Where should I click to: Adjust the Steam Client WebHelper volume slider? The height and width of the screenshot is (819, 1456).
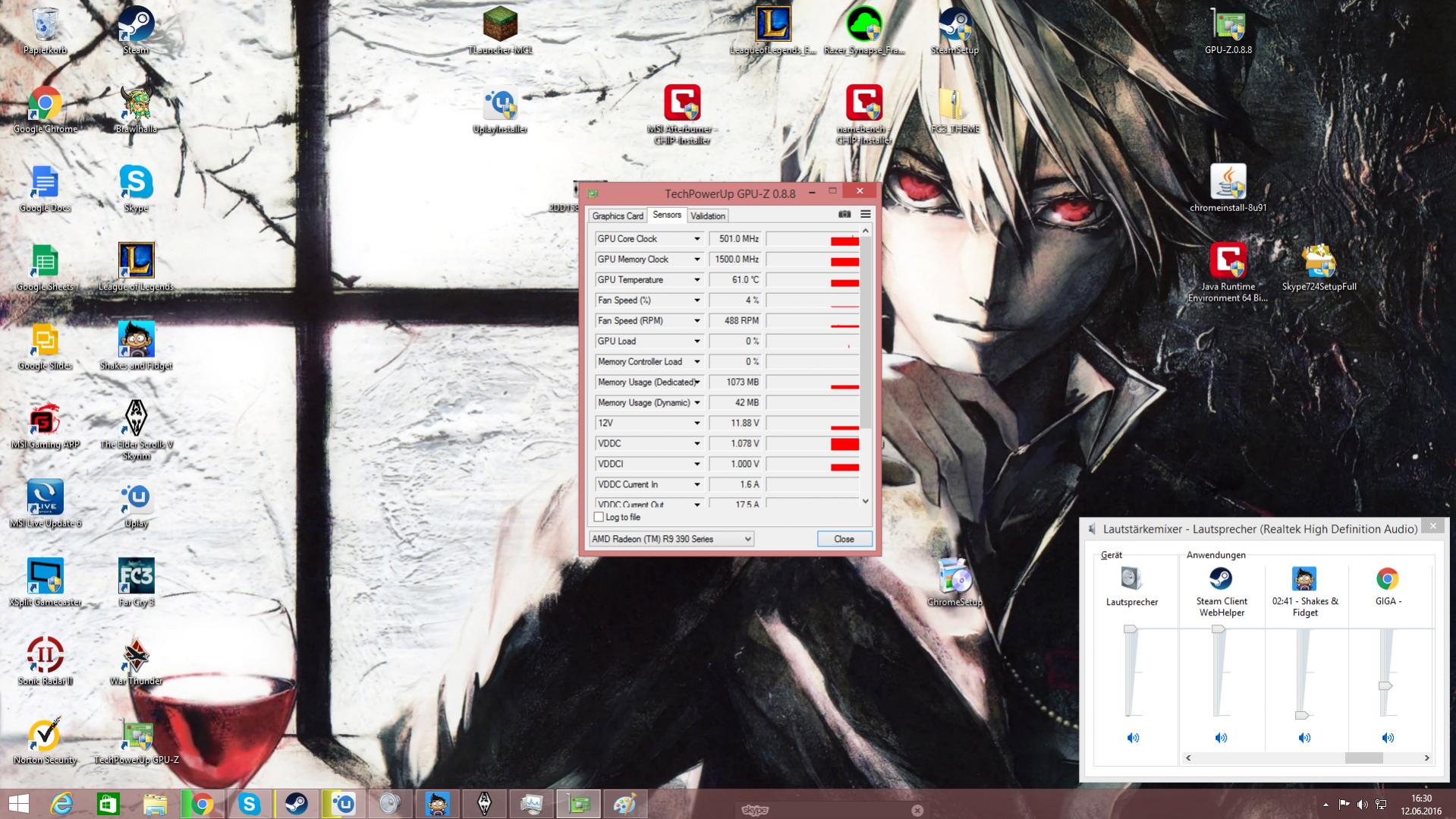(x=1219, y=629)
